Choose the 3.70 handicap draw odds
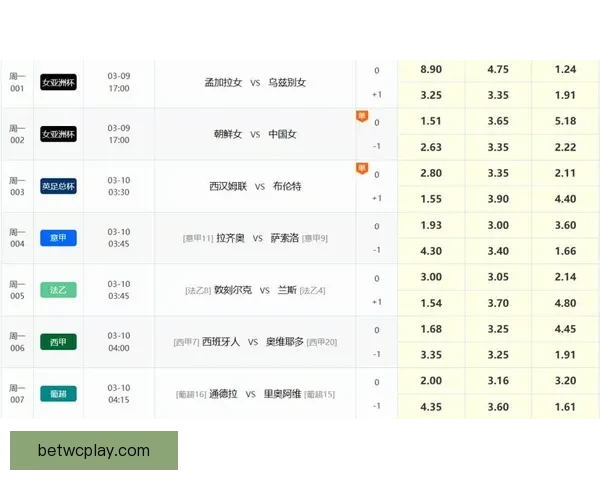The width and height of the screenshot is (600, 480). tap(498, 303)
